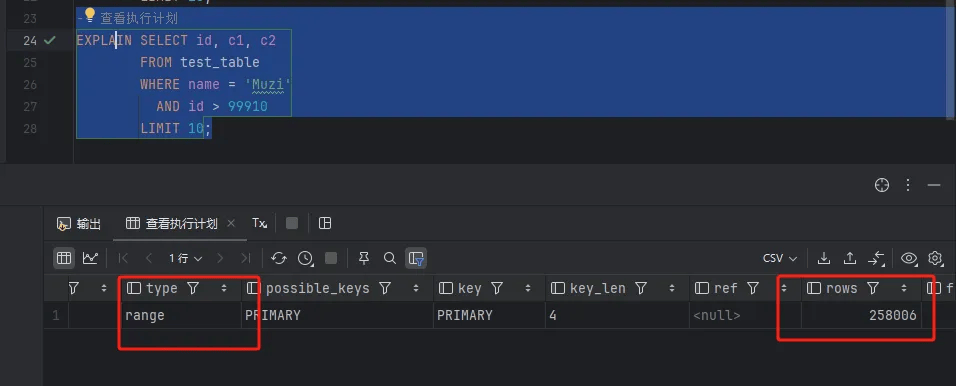Image resolution: width=956 pixels, height=386 pixels.
Task: Sort by the key column arrows
Action: [529, 288]
